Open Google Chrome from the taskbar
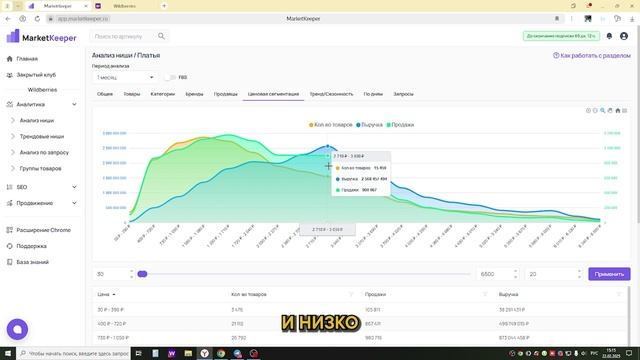The height and width of the screenshot is (360, 640). coord(221,353)
